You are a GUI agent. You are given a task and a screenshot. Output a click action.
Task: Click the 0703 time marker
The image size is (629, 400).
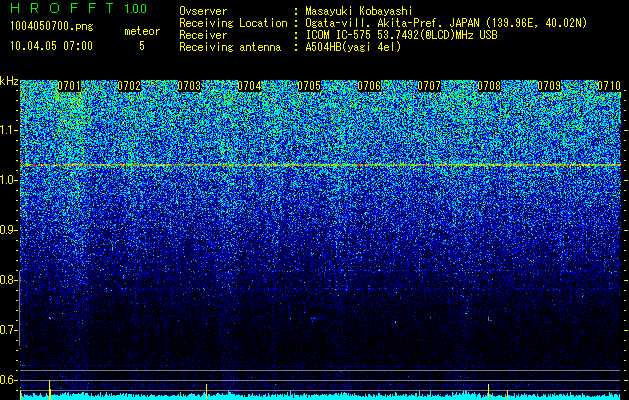pos(189,86)
